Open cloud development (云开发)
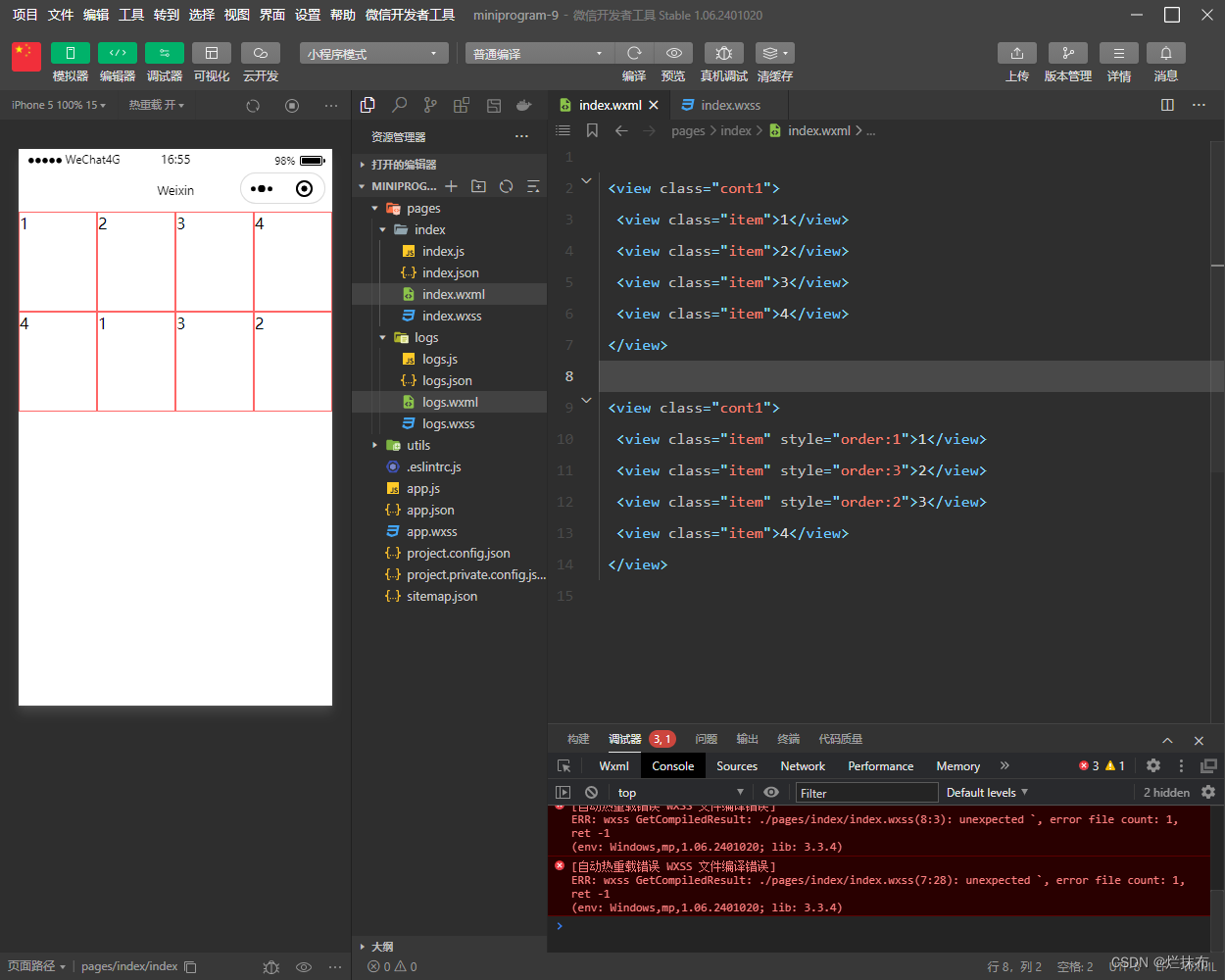 (261, 53)
